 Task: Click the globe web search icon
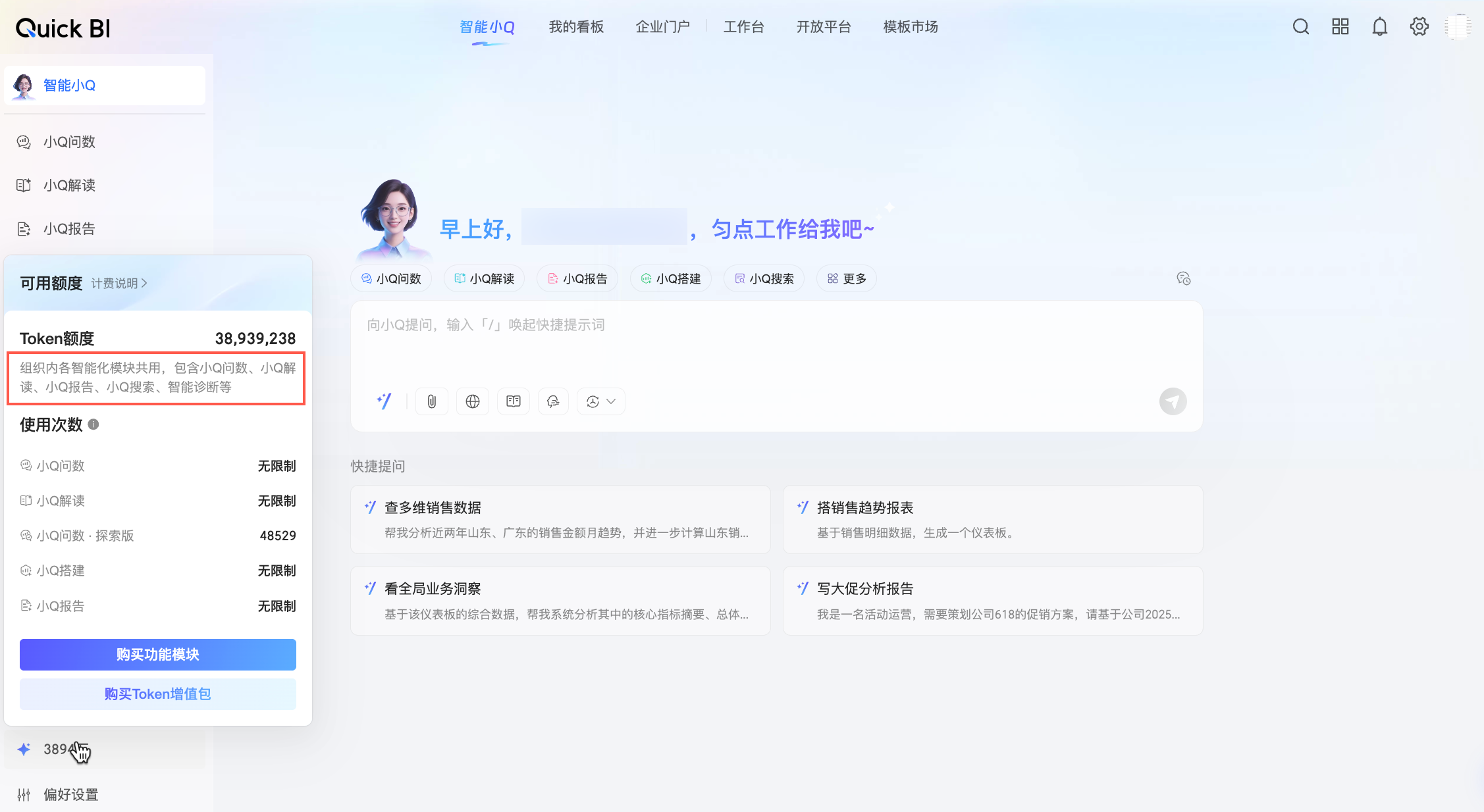pyautogui.click(x=473, y=401)
